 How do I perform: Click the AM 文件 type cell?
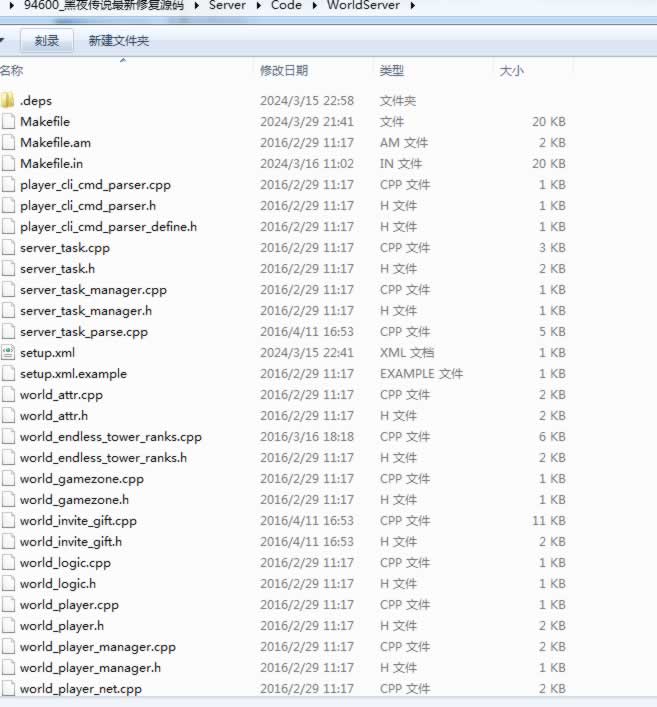click(404, 142)
